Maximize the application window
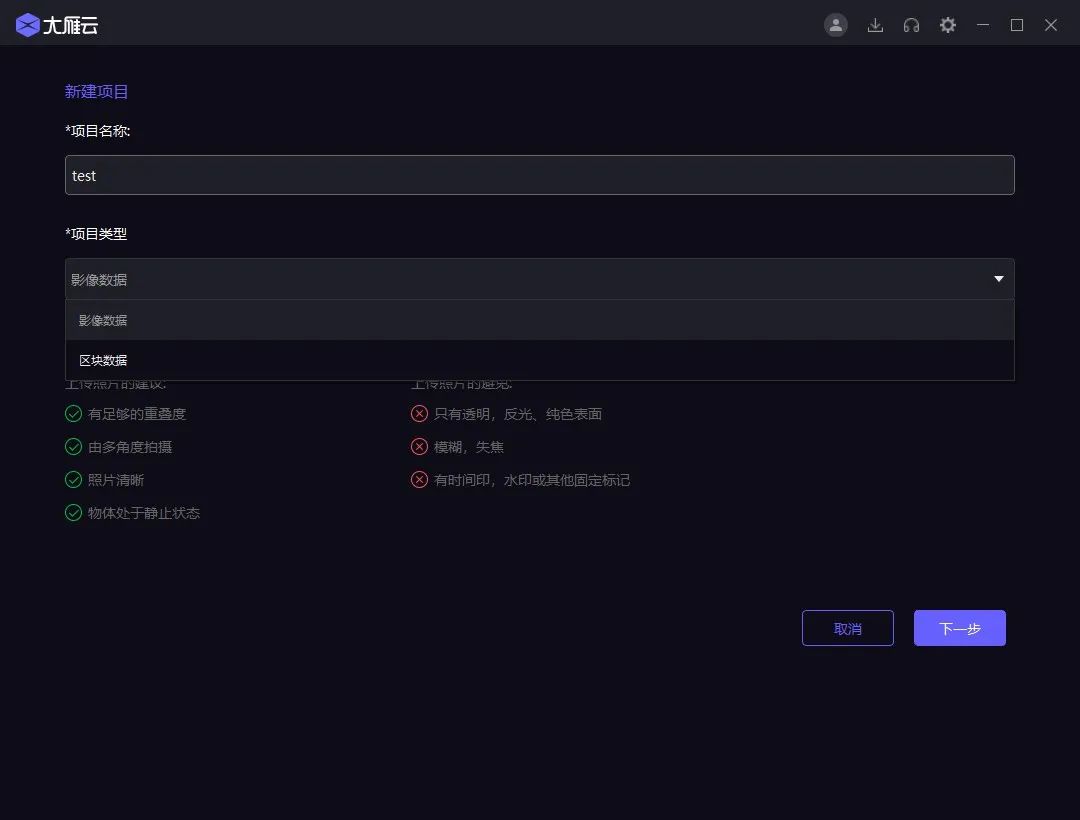Image resolution: width=1080 pixels, height=820 pixels. tap(1017, 25)
